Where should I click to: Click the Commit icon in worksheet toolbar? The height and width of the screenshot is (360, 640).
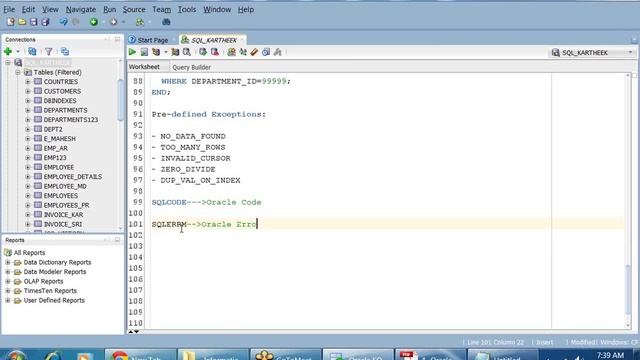point(203,52)
